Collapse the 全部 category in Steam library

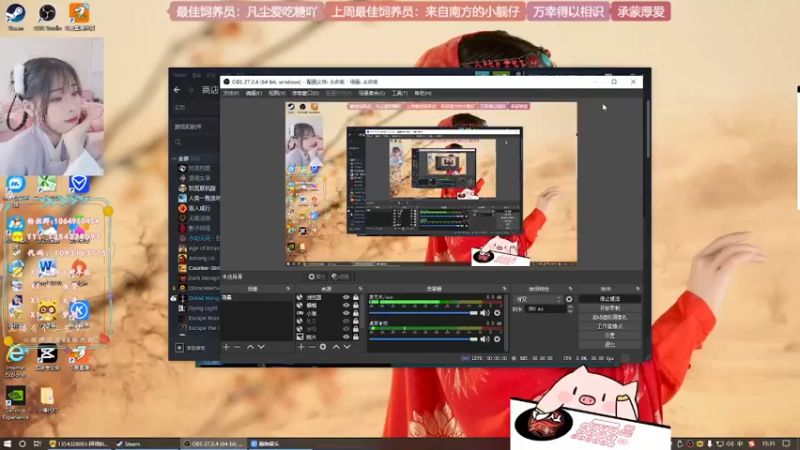(174, 159)
